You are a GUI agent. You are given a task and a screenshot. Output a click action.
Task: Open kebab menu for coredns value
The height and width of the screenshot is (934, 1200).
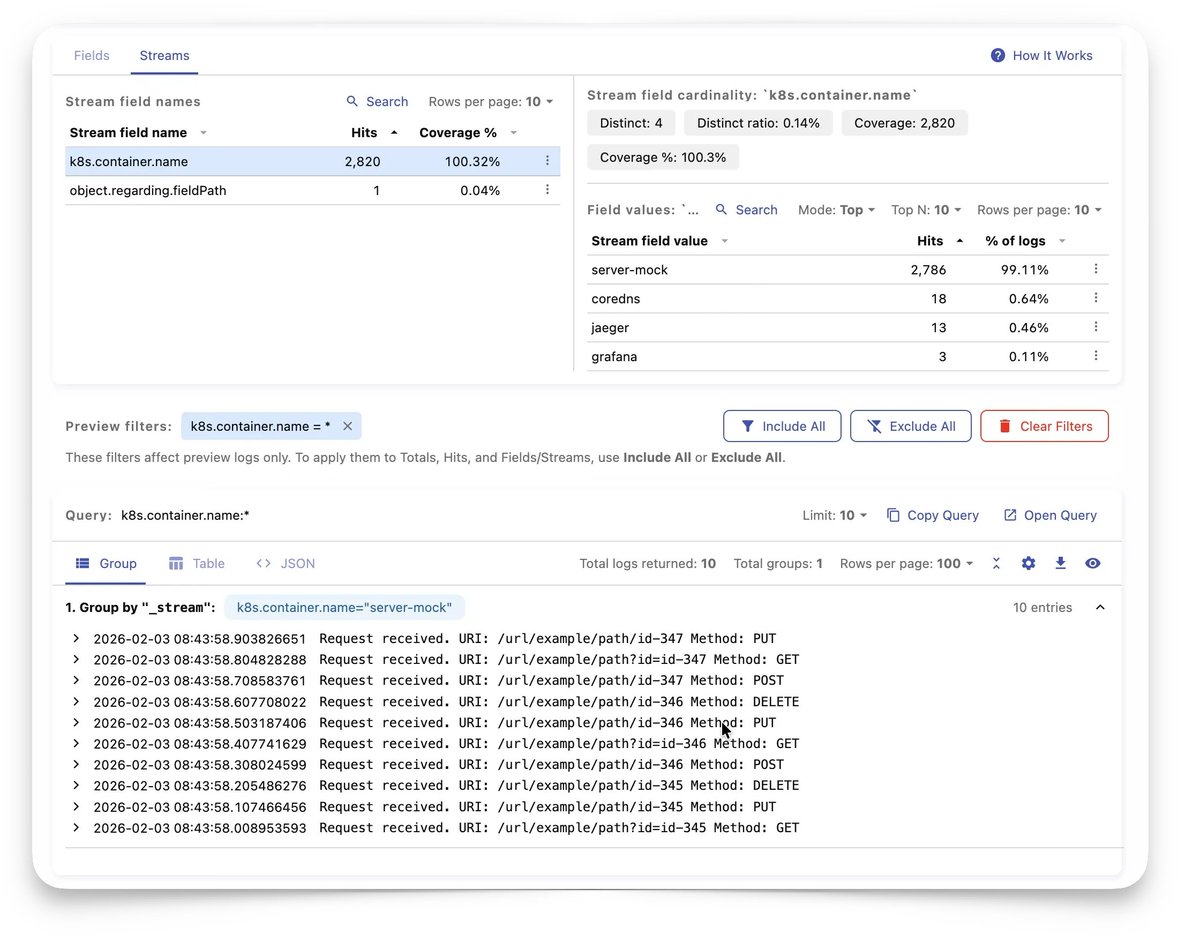coord(1096,298)
